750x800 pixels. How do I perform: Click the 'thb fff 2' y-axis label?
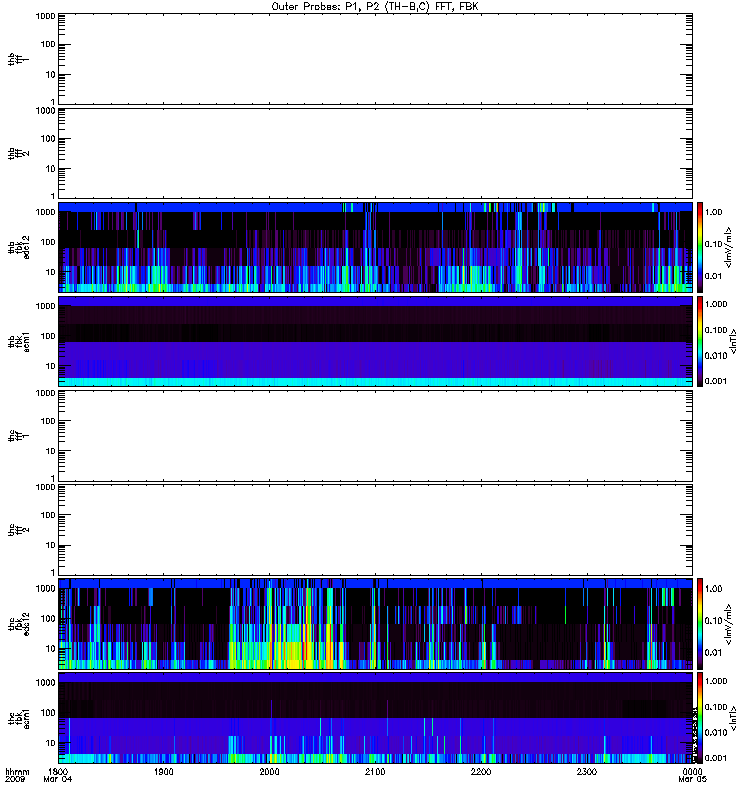pos(18,154)
